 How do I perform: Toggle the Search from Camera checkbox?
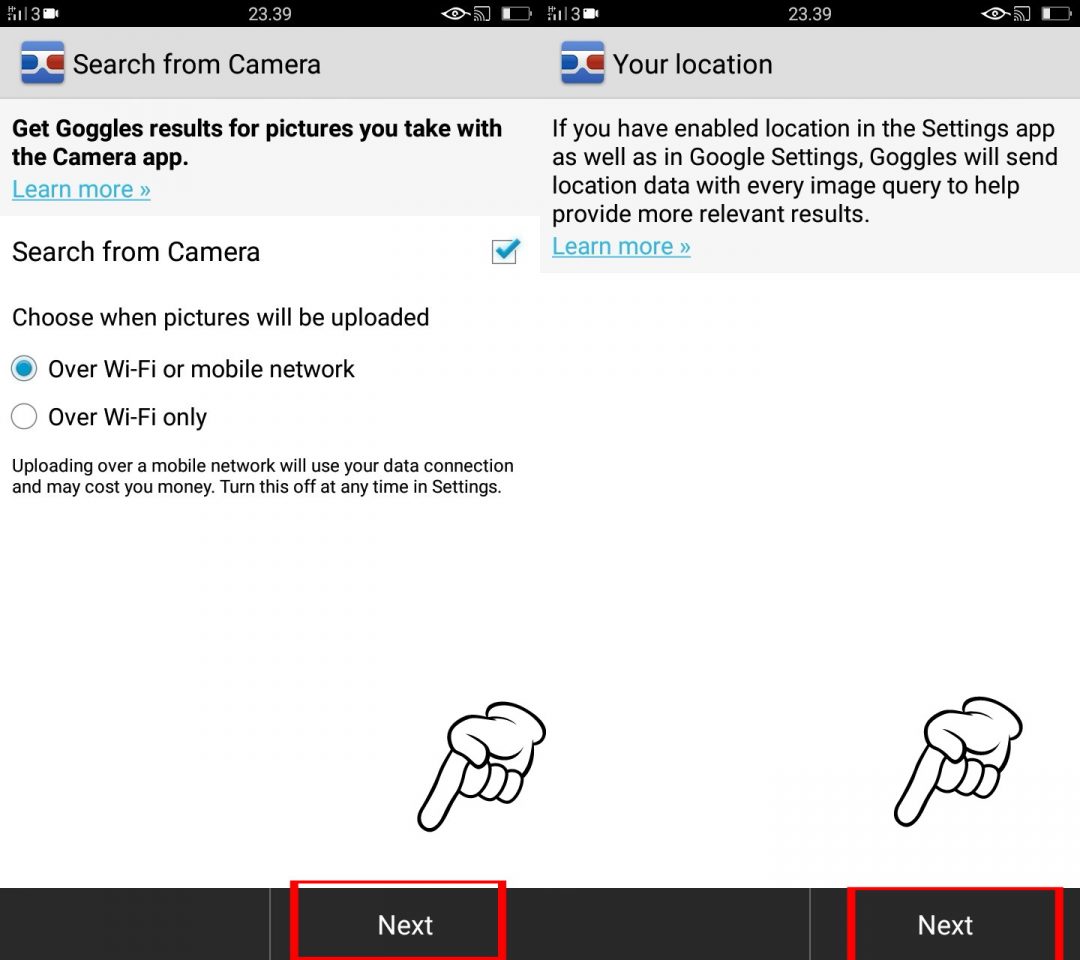click(506, 251)
